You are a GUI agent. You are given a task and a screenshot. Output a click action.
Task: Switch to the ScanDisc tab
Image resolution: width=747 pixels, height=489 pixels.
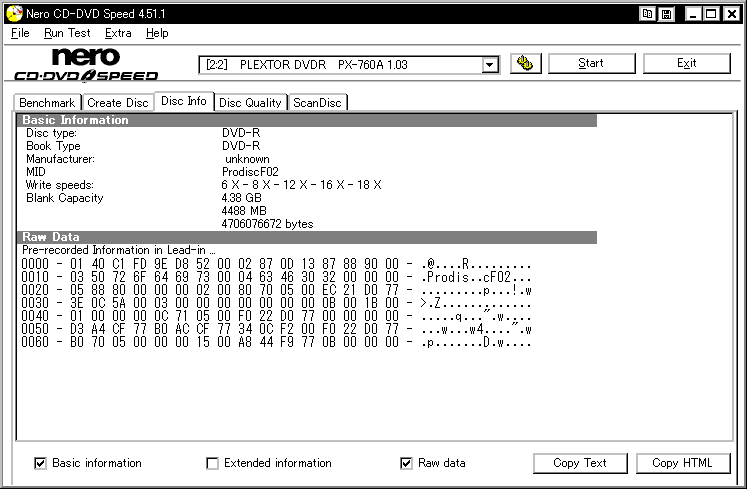click(x=317, y=102)
